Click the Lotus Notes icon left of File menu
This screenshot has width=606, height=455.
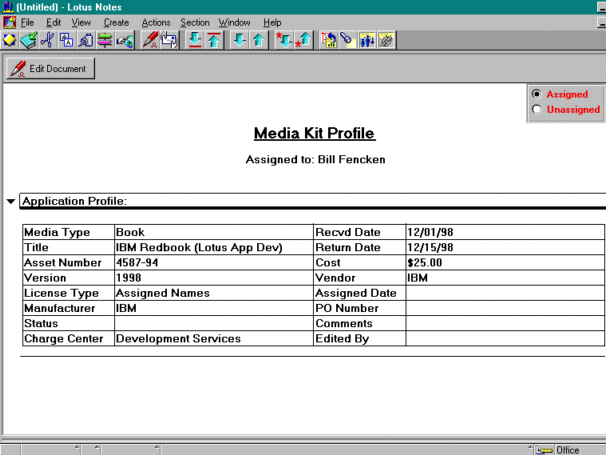click(9, 22)
